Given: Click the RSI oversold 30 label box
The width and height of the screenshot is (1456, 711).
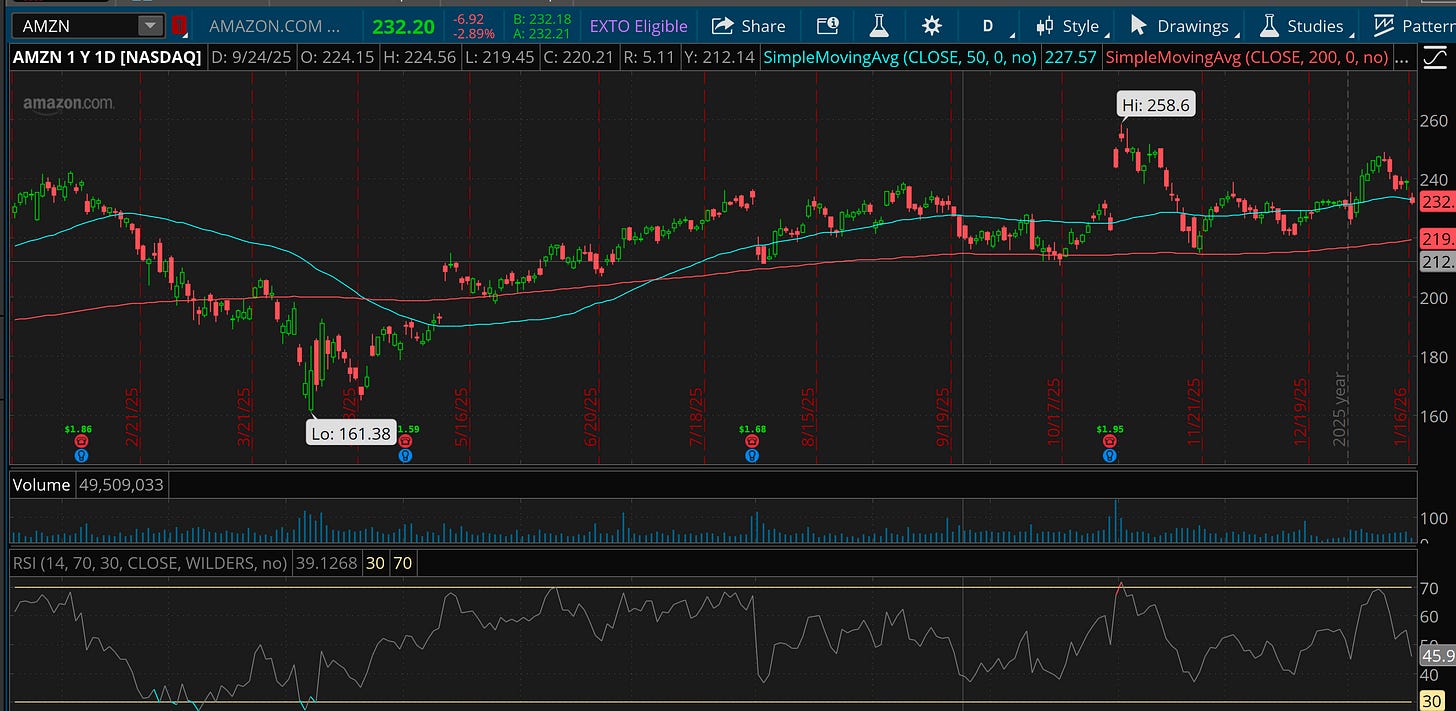Looking at the screenshot, I should coord(375,563).
